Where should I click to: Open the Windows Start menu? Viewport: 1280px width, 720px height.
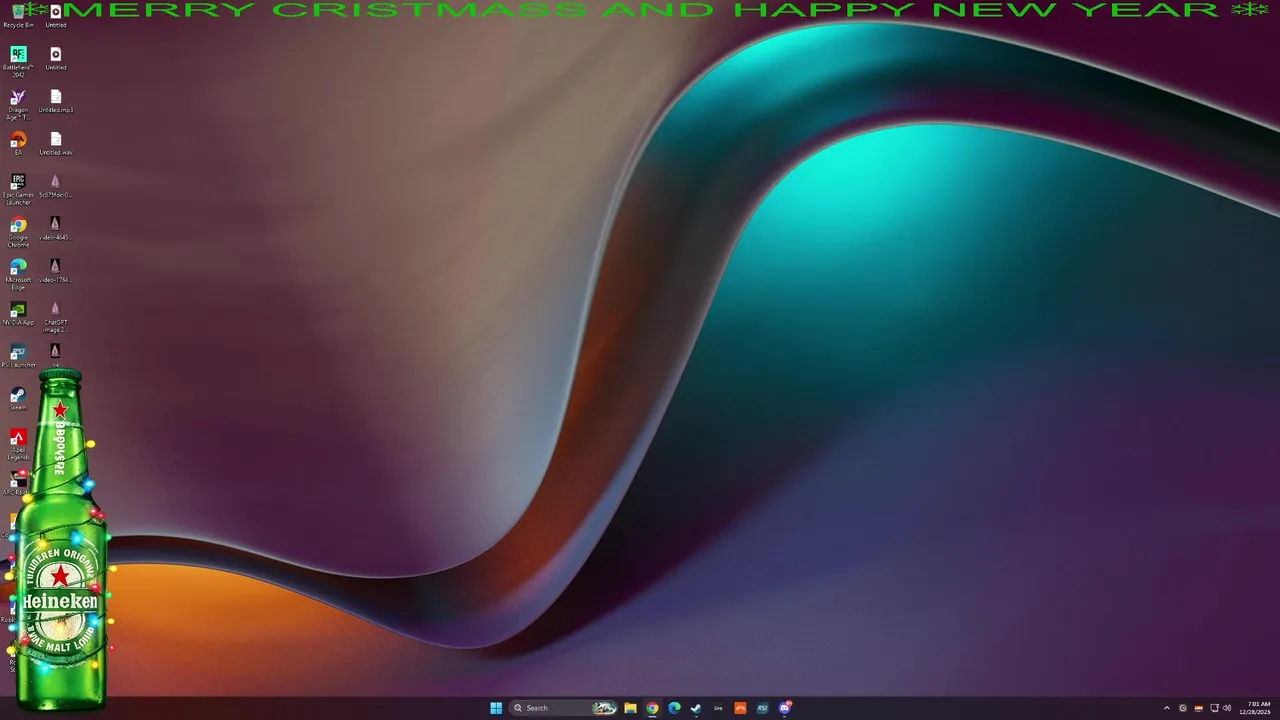[496, 708]
